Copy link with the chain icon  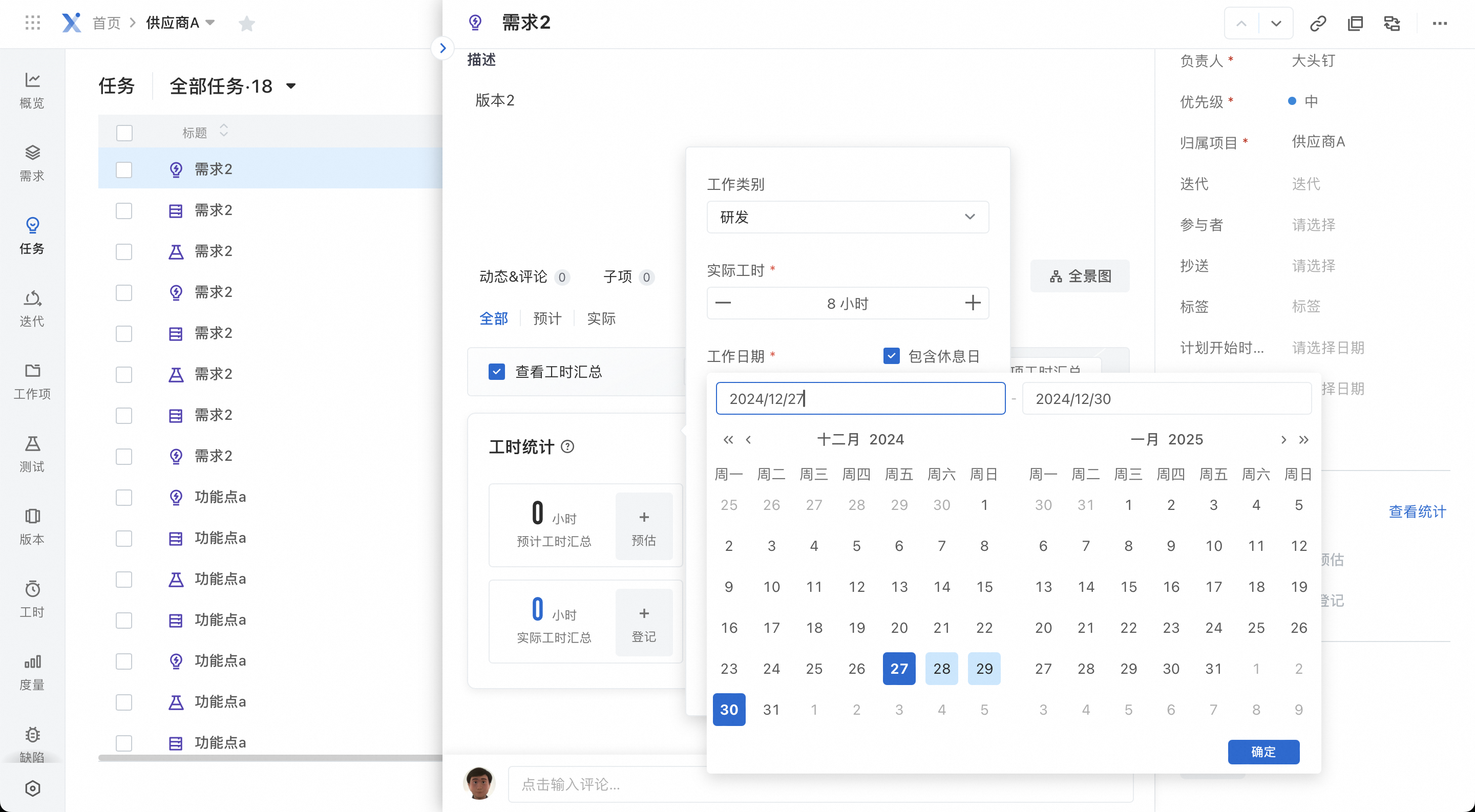point(1318,24)
